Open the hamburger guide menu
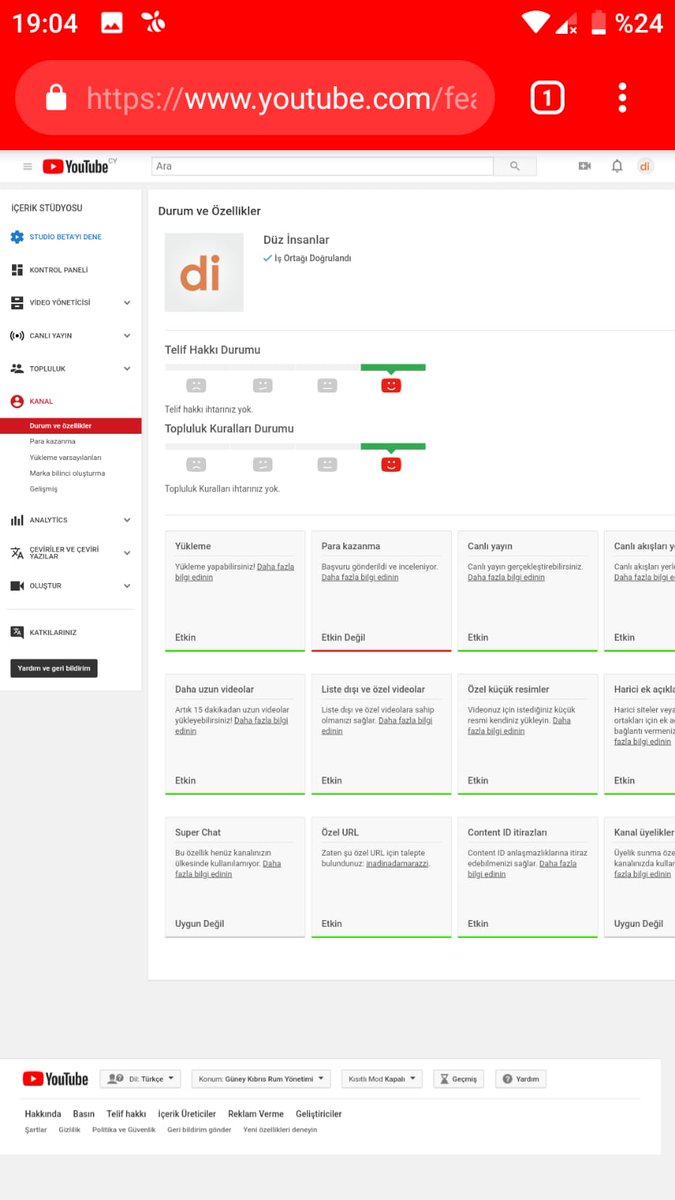Screen dimensions: 675x1200 [27, 166]
